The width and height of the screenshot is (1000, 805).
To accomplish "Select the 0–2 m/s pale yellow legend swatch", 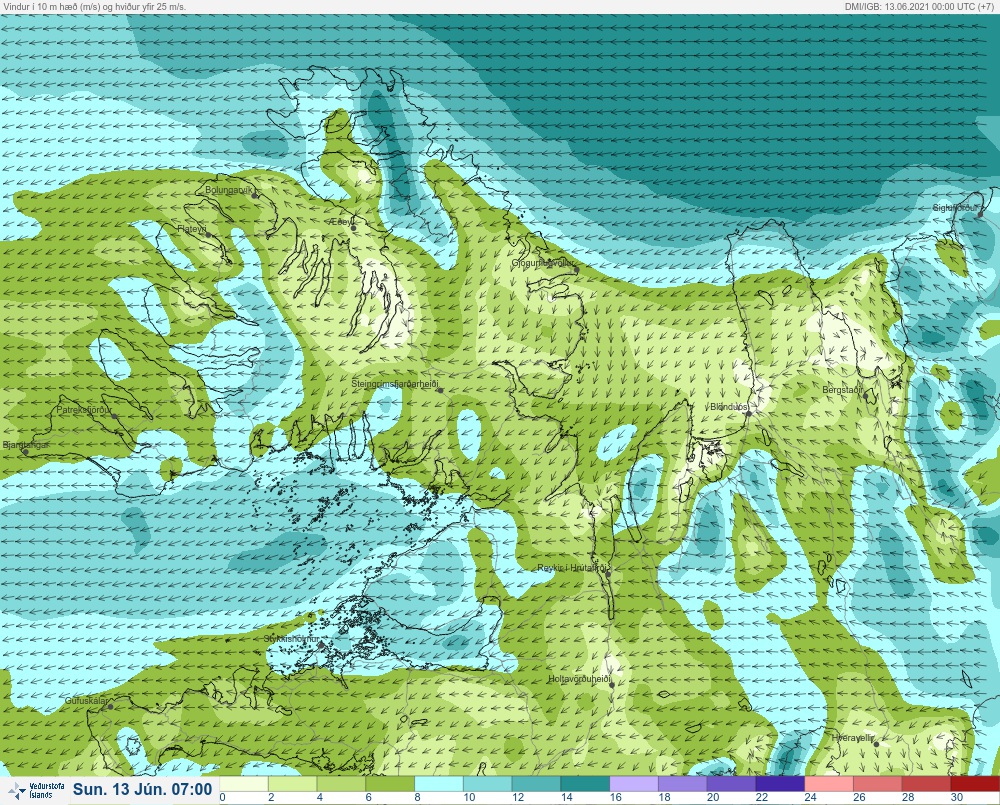I will click(244, 784).
